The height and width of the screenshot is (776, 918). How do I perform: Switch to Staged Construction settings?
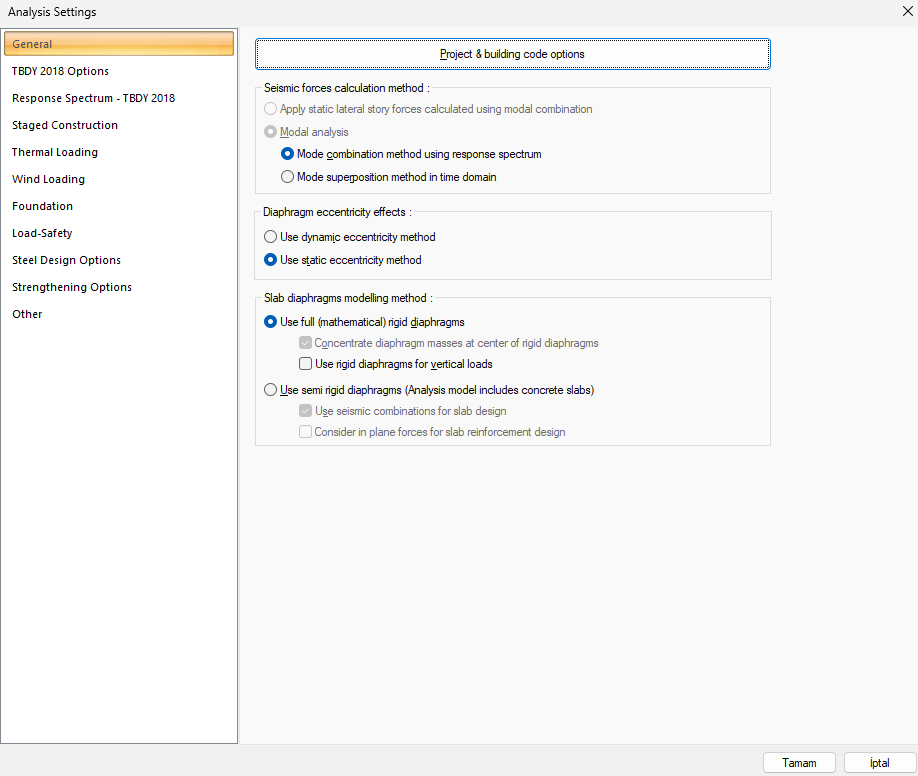click(x=65, y=125)
